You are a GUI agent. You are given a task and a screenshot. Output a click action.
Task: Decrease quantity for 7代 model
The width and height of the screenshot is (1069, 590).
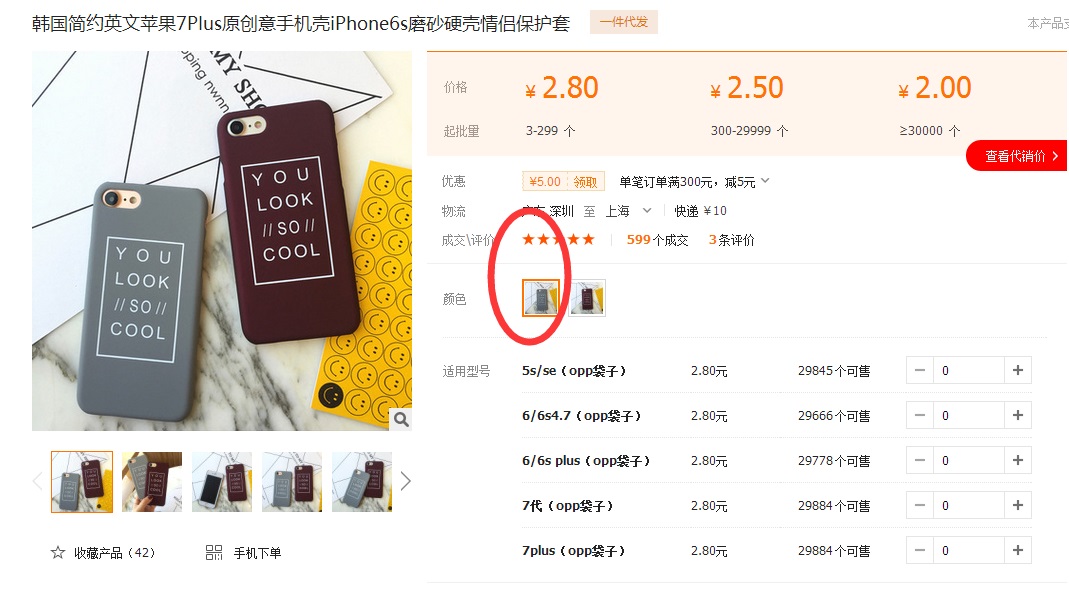(920, 505)
